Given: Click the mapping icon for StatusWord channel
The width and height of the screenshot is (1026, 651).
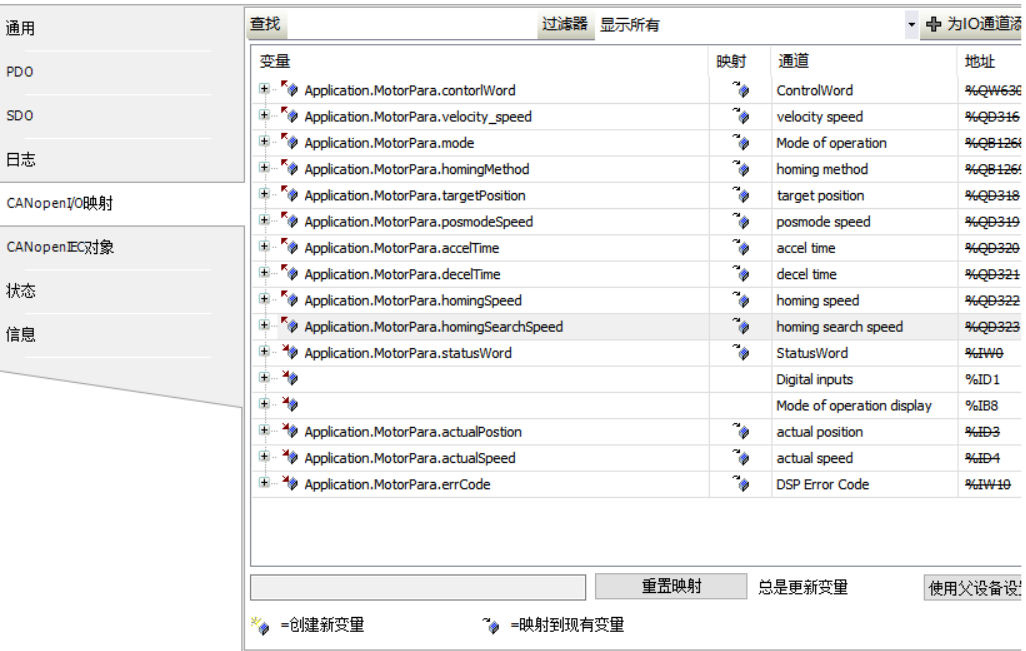Looking at the screenshot, I should (x=741, y=351).
